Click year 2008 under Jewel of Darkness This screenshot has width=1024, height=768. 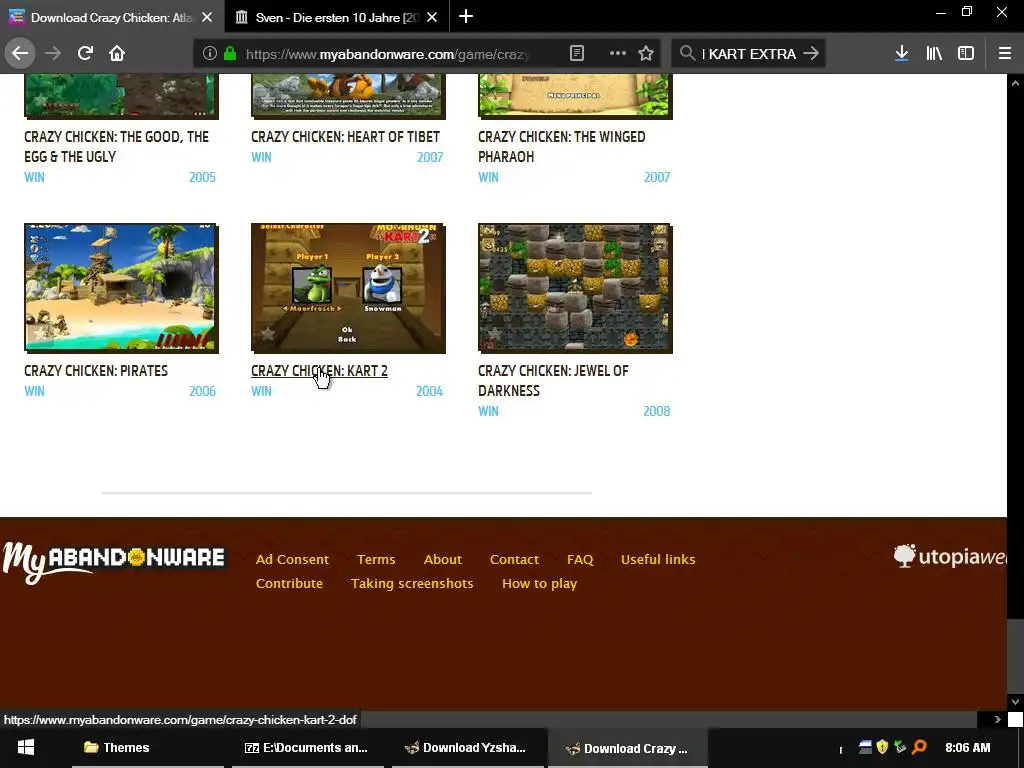tap(656, 411)
